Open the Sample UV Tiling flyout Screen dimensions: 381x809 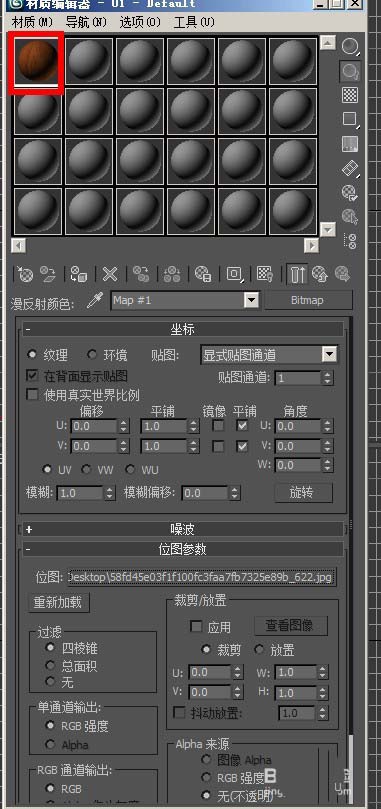[351, 119]
